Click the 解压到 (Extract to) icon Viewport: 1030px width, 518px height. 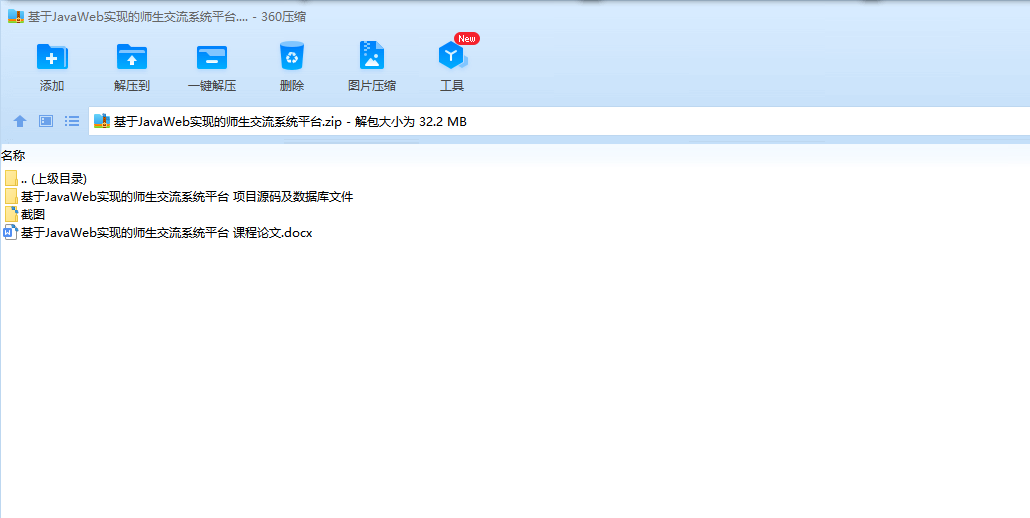click(132, 57)
